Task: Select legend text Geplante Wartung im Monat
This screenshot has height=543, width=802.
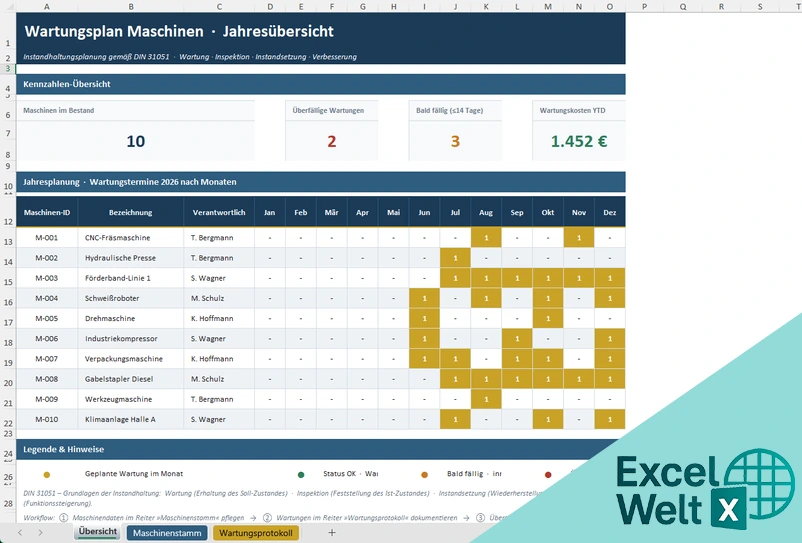Action: [x=134, y=474]
